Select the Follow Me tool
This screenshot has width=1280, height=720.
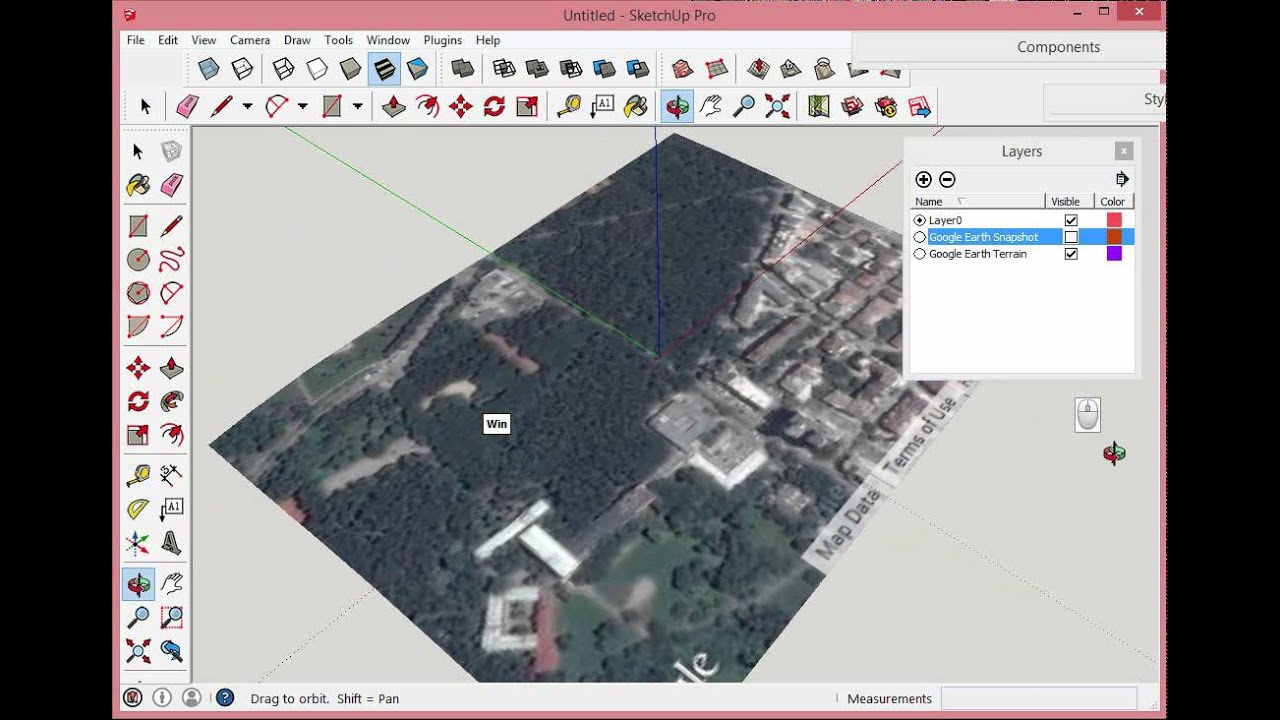[171, 401]
